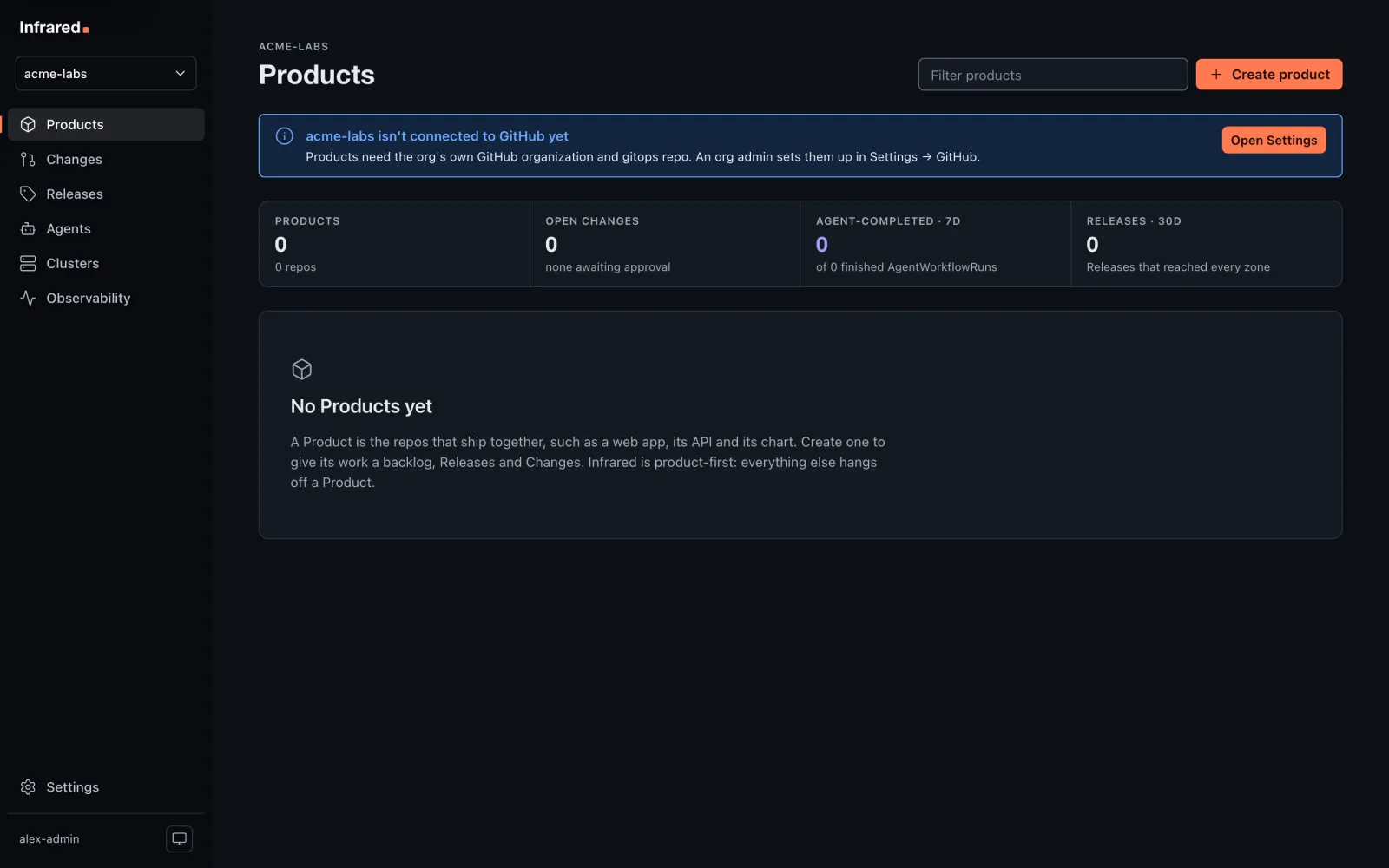
Task: Click the alex-admin username
Action: 49,839
